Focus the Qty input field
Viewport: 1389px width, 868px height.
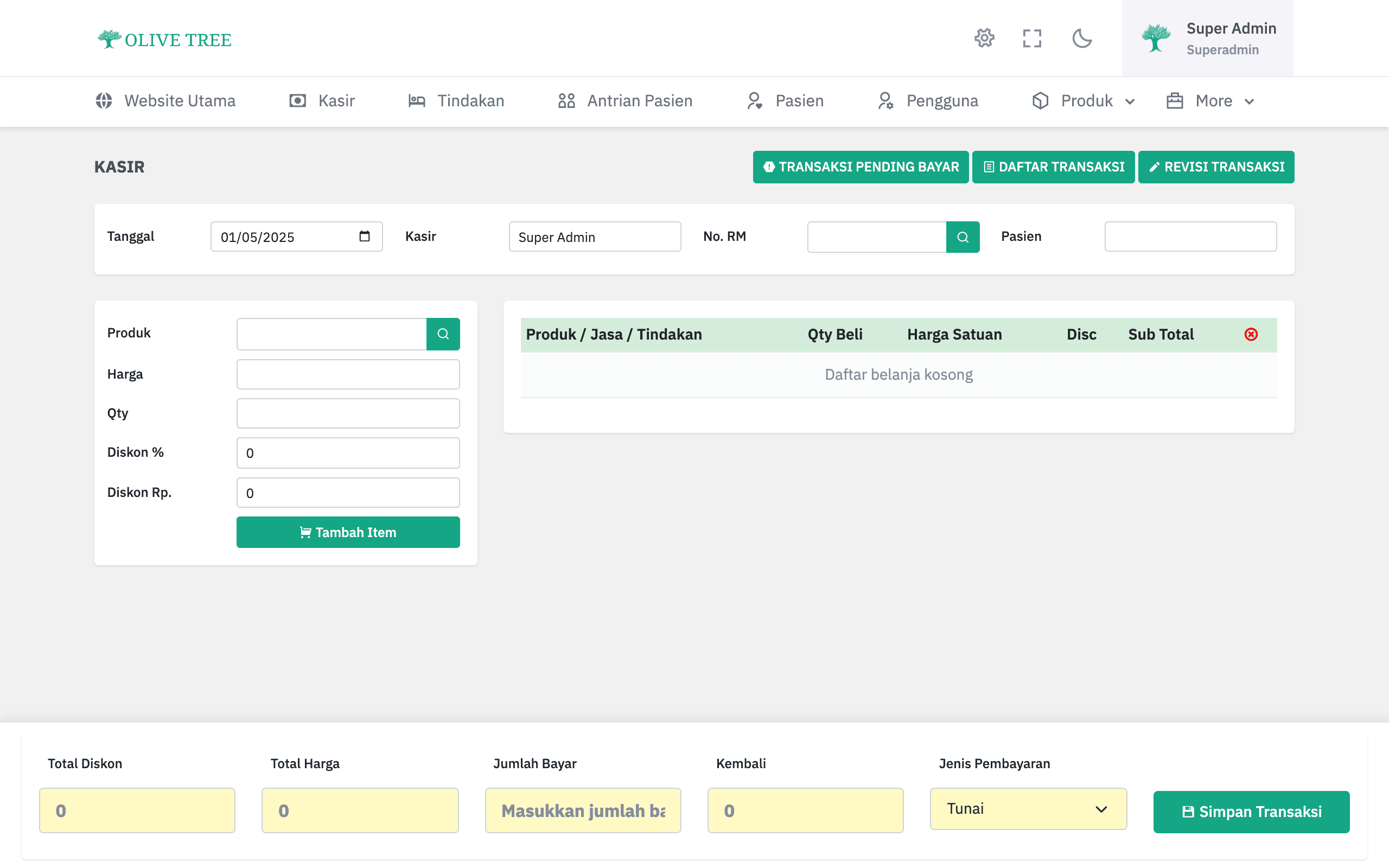(348, 413)
